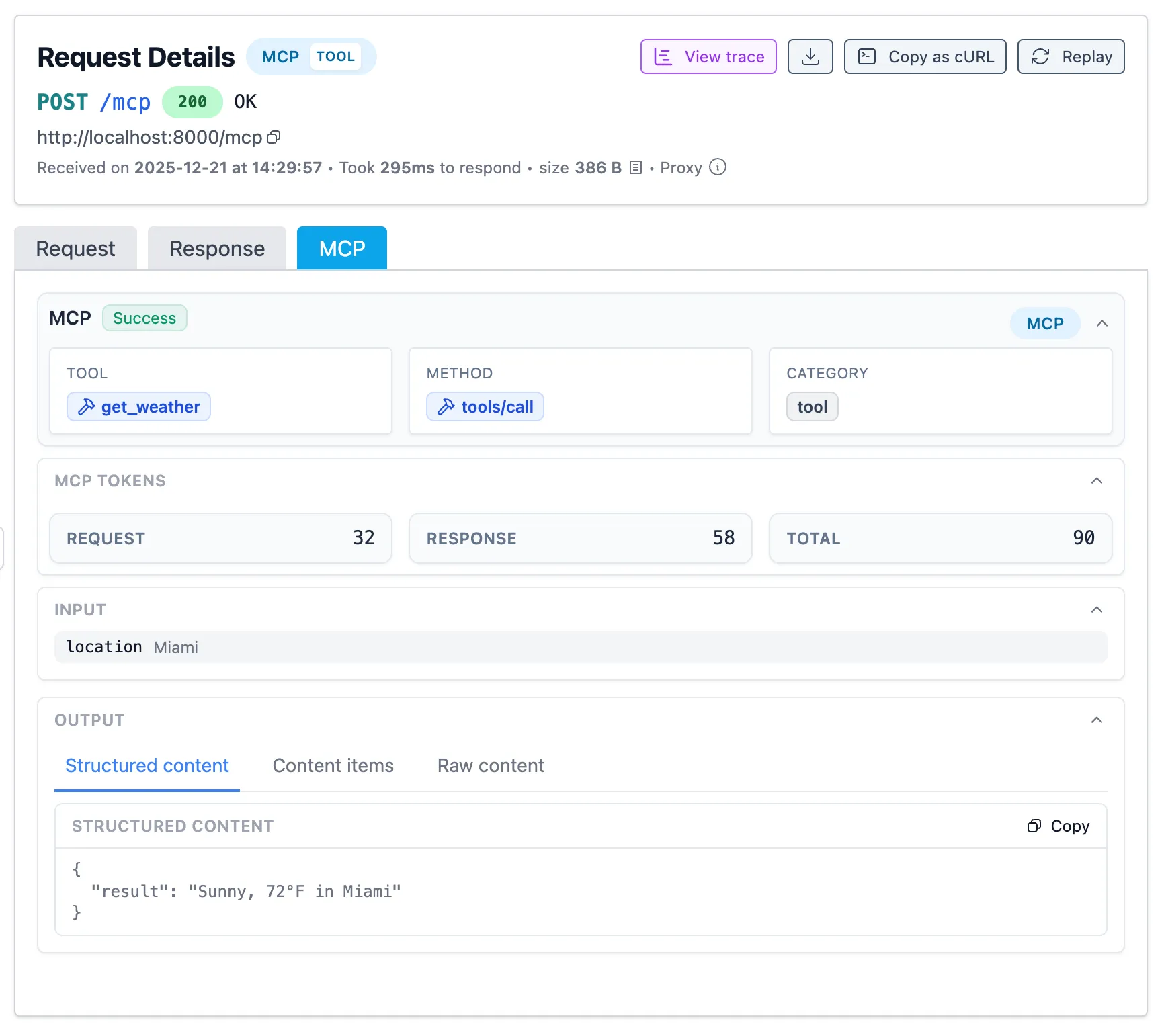Switch to the Response tab
This screenshot has width=1164, height=1036.
pyautogui.click(x=216, y=248)
